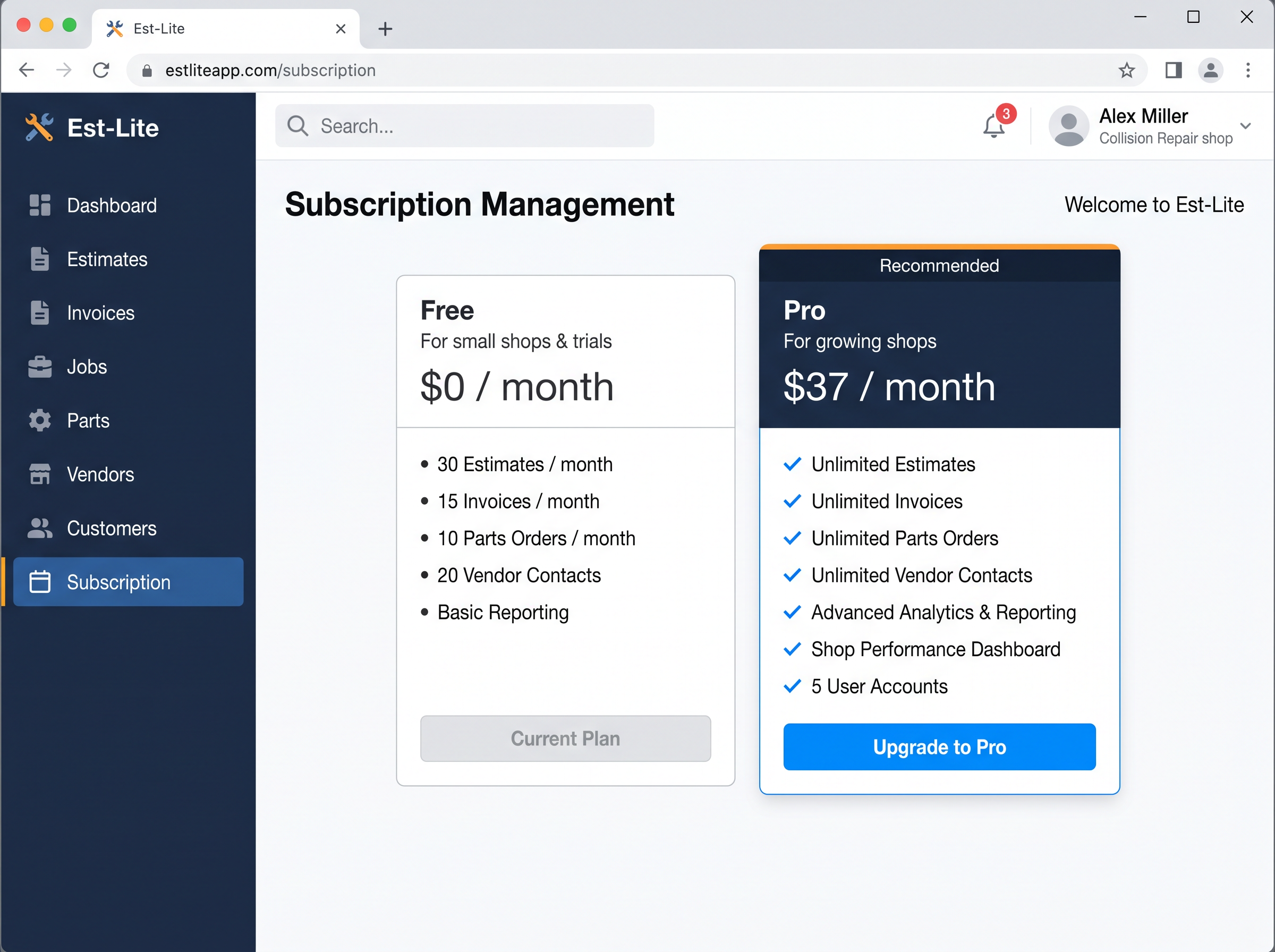Click the Estimates document icon
Image resolution: width=1275 pixels, height=952 pixels.
coord(40,259)
